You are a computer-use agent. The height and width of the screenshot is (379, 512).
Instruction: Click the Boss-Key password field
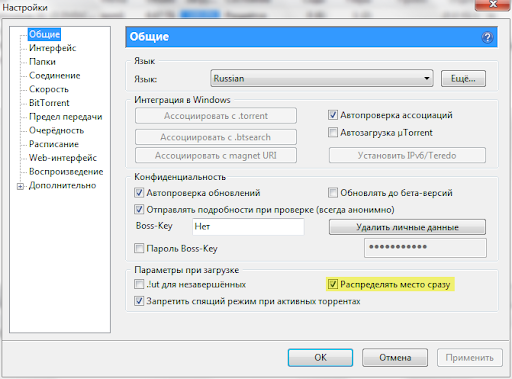[x=425, y=248]
